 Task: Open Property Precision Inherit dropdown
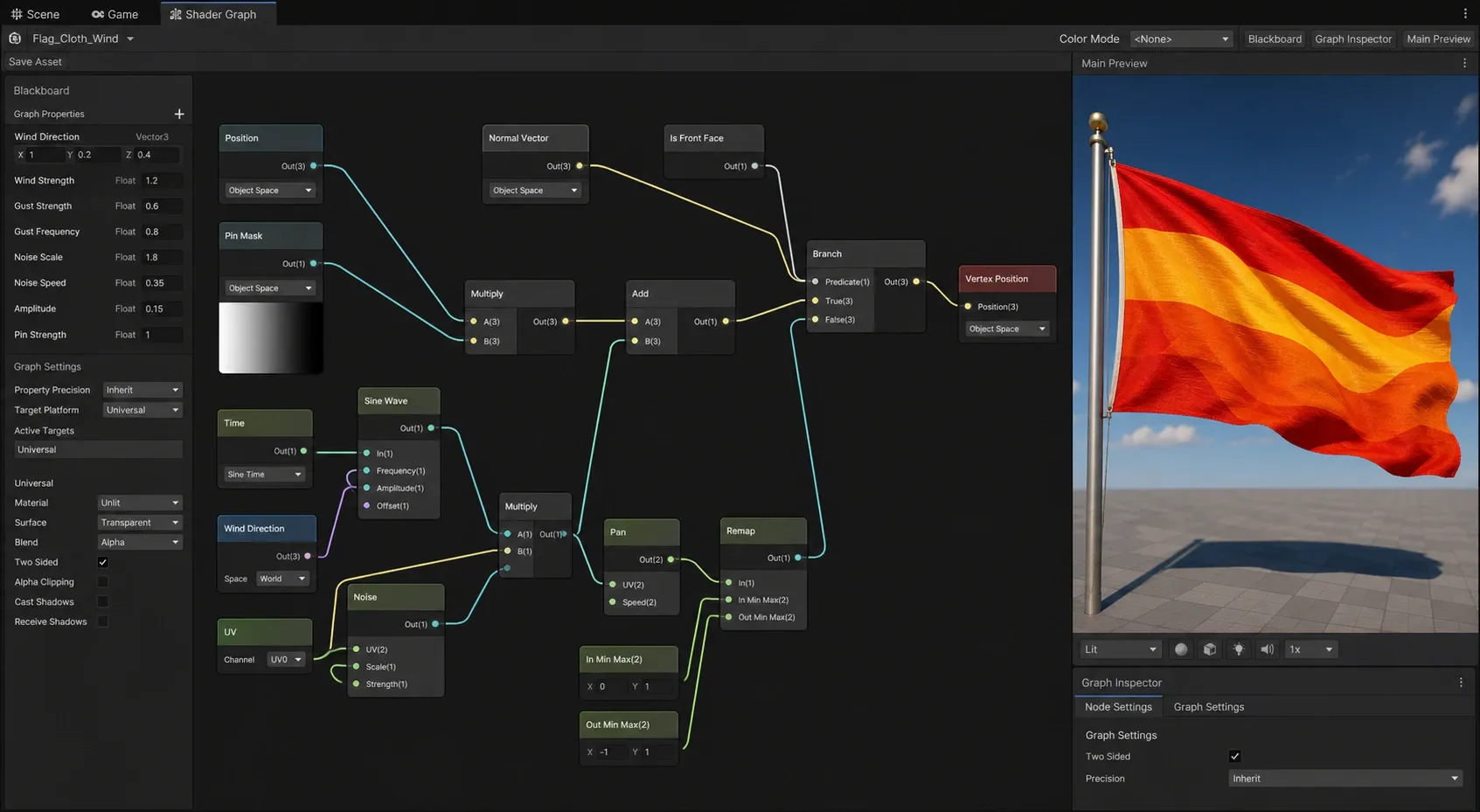[142, 390]
